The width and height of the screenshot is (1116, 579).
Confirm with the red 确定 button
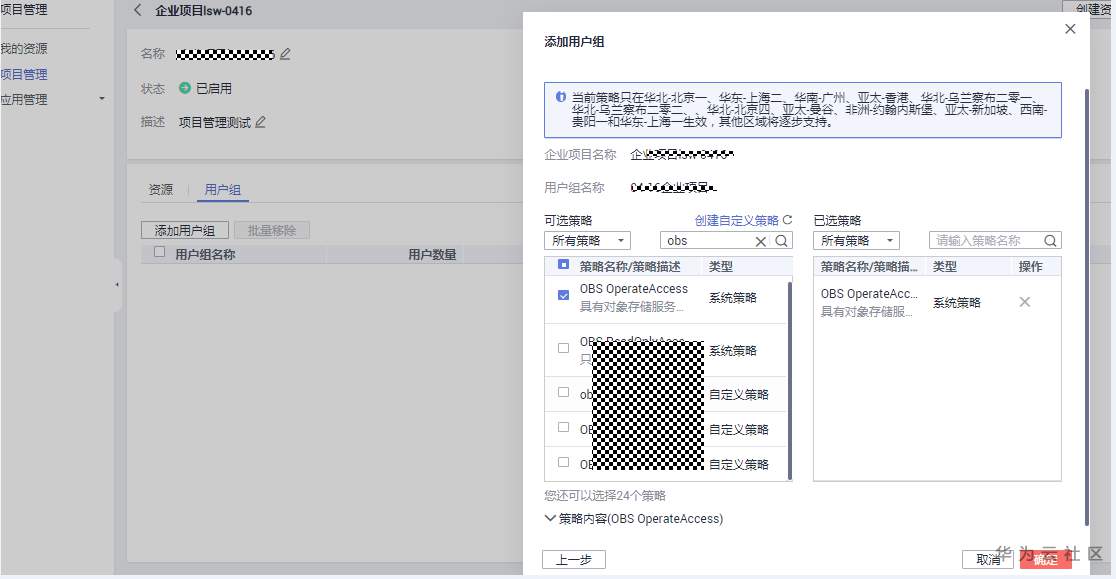click(1046, 560)
